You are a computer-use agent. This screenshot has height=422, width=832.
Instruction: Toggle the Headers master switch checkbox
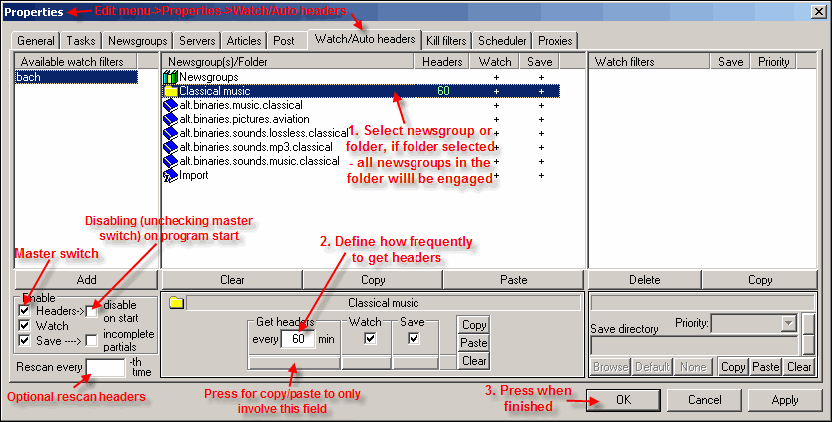tap(24, 311)
